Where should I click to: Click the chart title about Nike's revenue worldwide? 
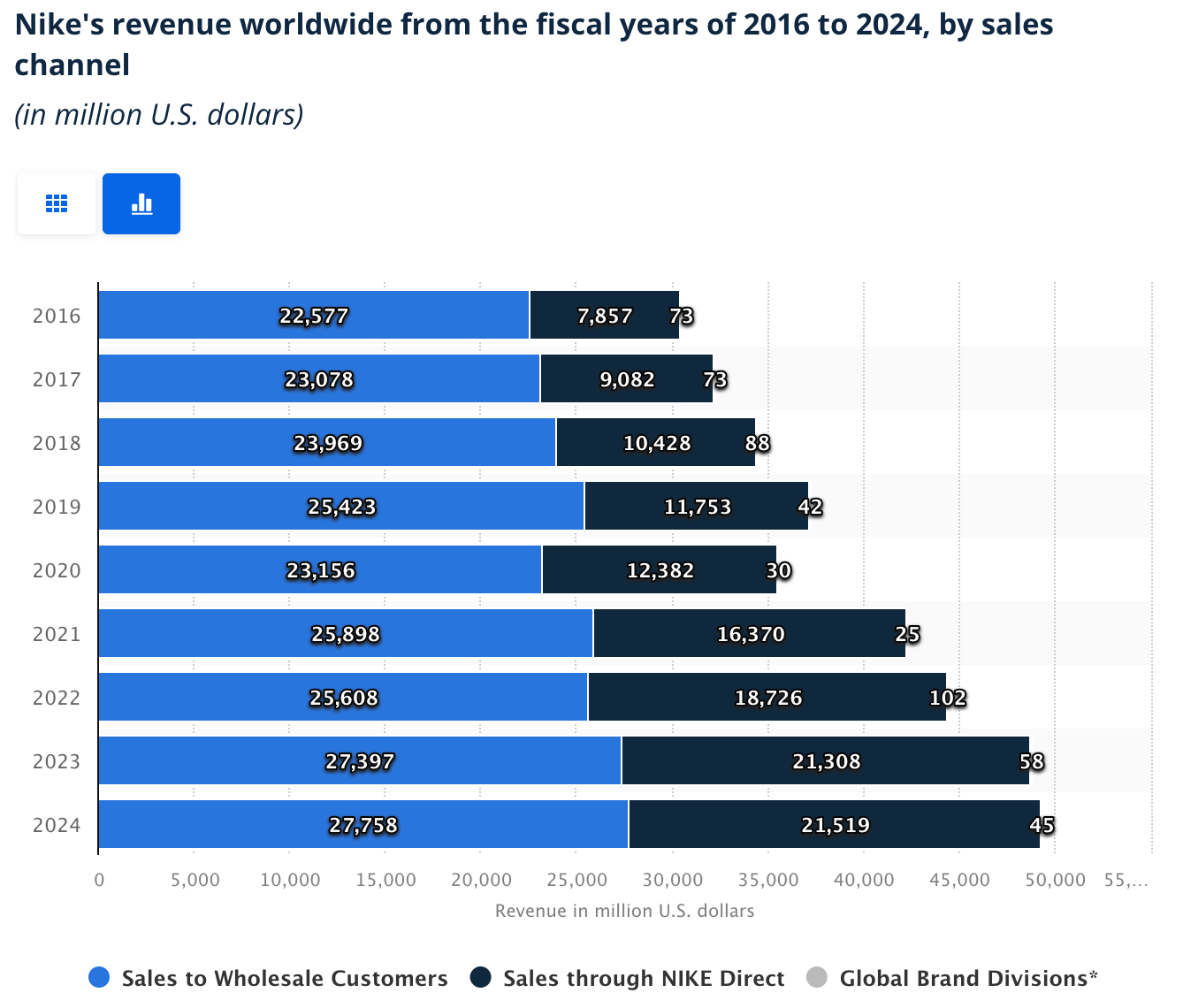pos(534,44)
